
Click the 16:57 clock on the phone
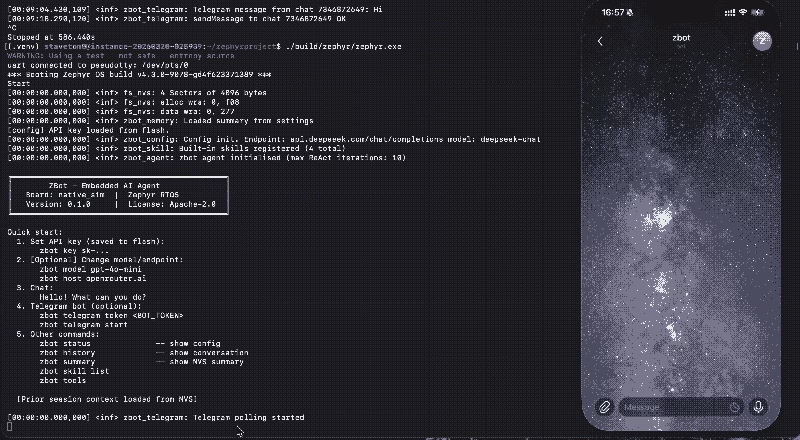click(x=613, y=12)
